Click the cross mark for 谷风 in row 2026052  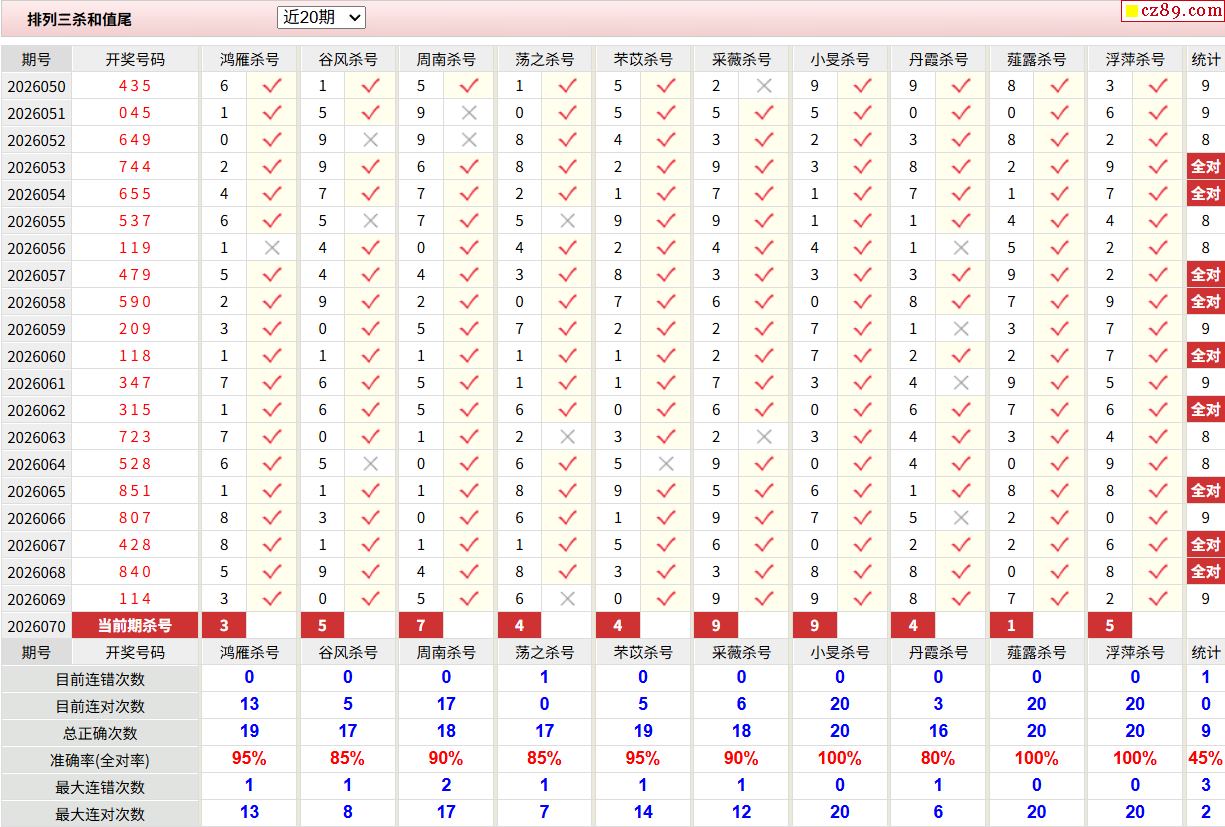pyautogui.click(x=371, y=140)
